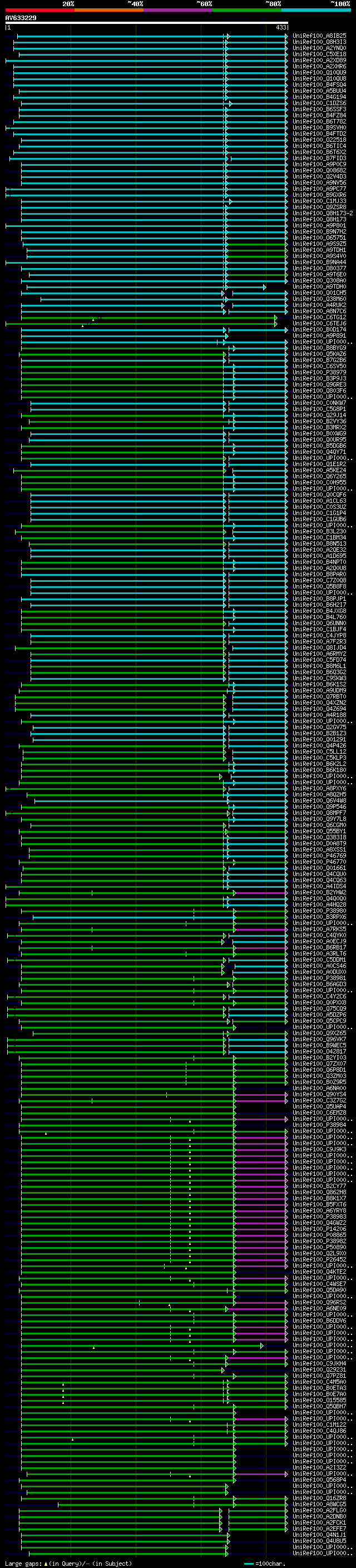This screenshot has height=1568, width=356.
Task: Pick the UniRef100_A9P801 subject label
Action: (x=319, y=225)
